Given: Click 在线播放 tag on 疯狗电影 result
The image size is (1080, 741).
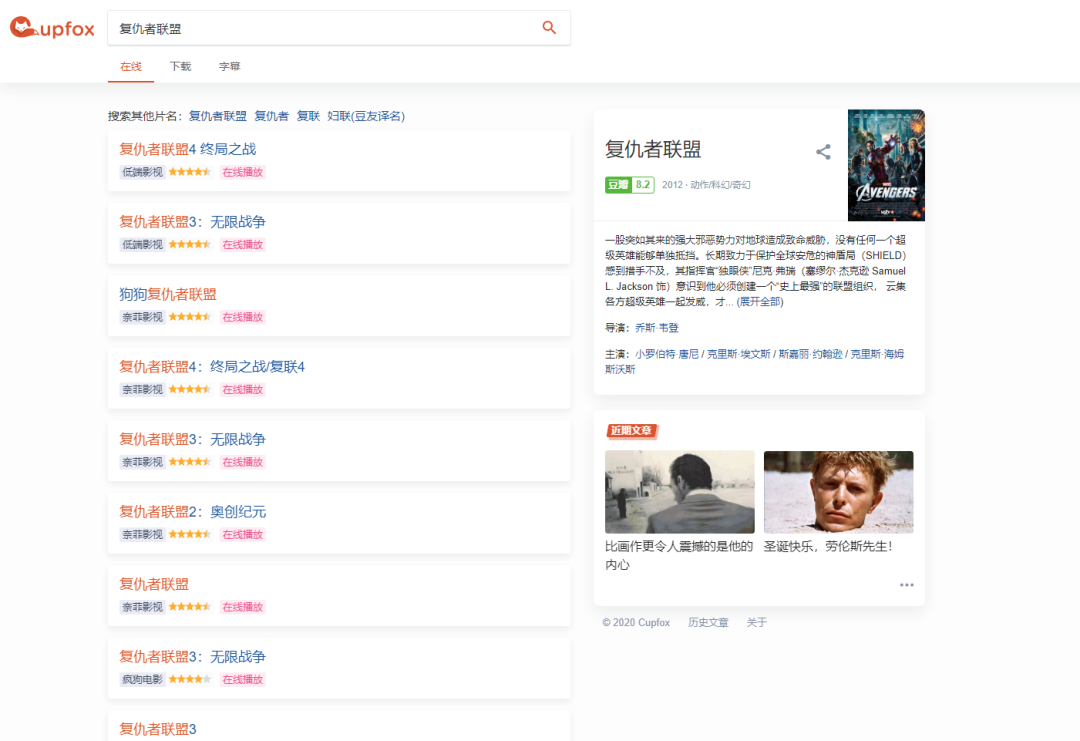Looking at the screenshot, I should 242,679.
